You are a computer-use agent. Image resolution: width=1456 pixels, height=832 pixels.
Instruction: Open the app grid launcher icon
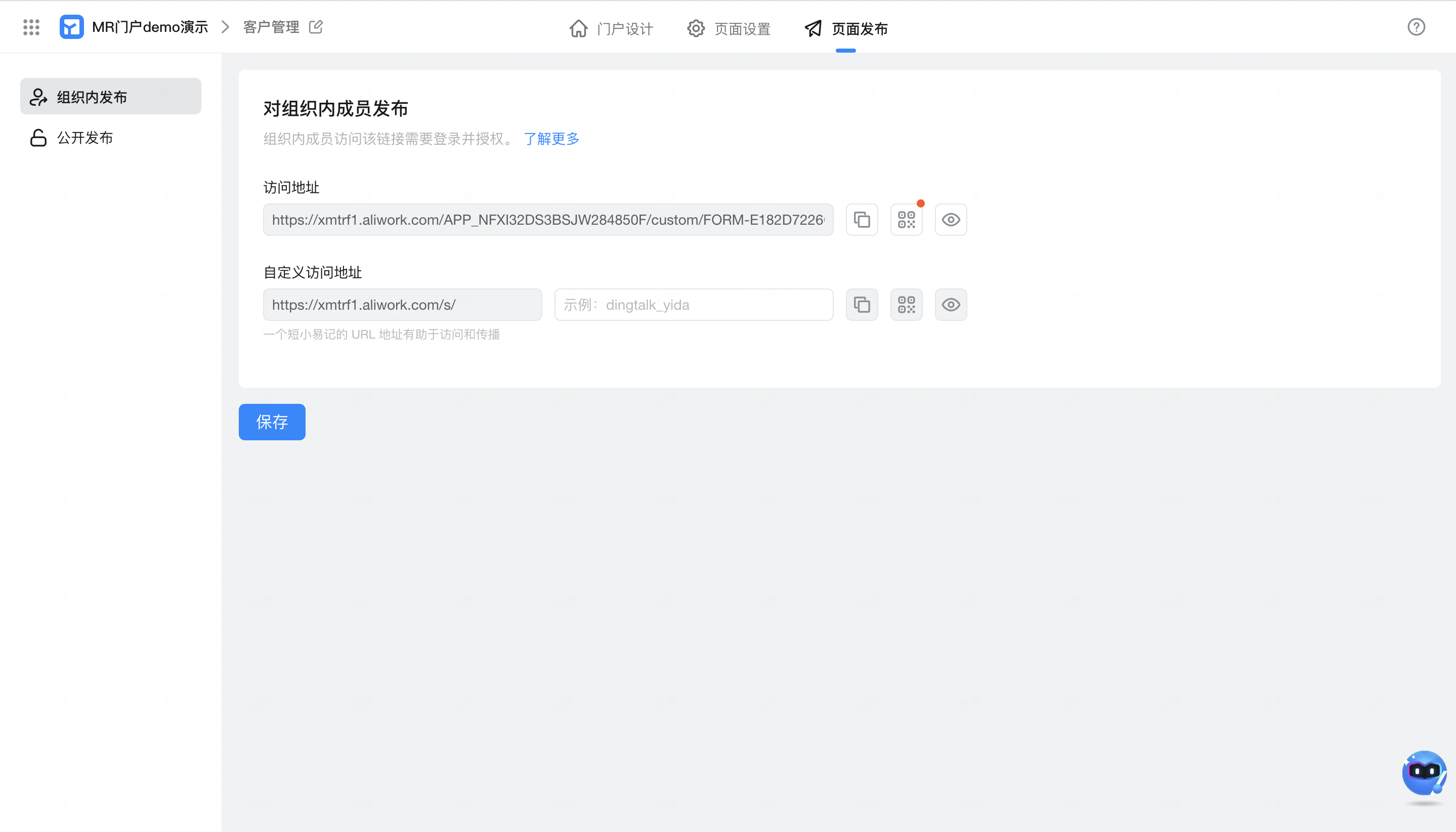point(31,27)
